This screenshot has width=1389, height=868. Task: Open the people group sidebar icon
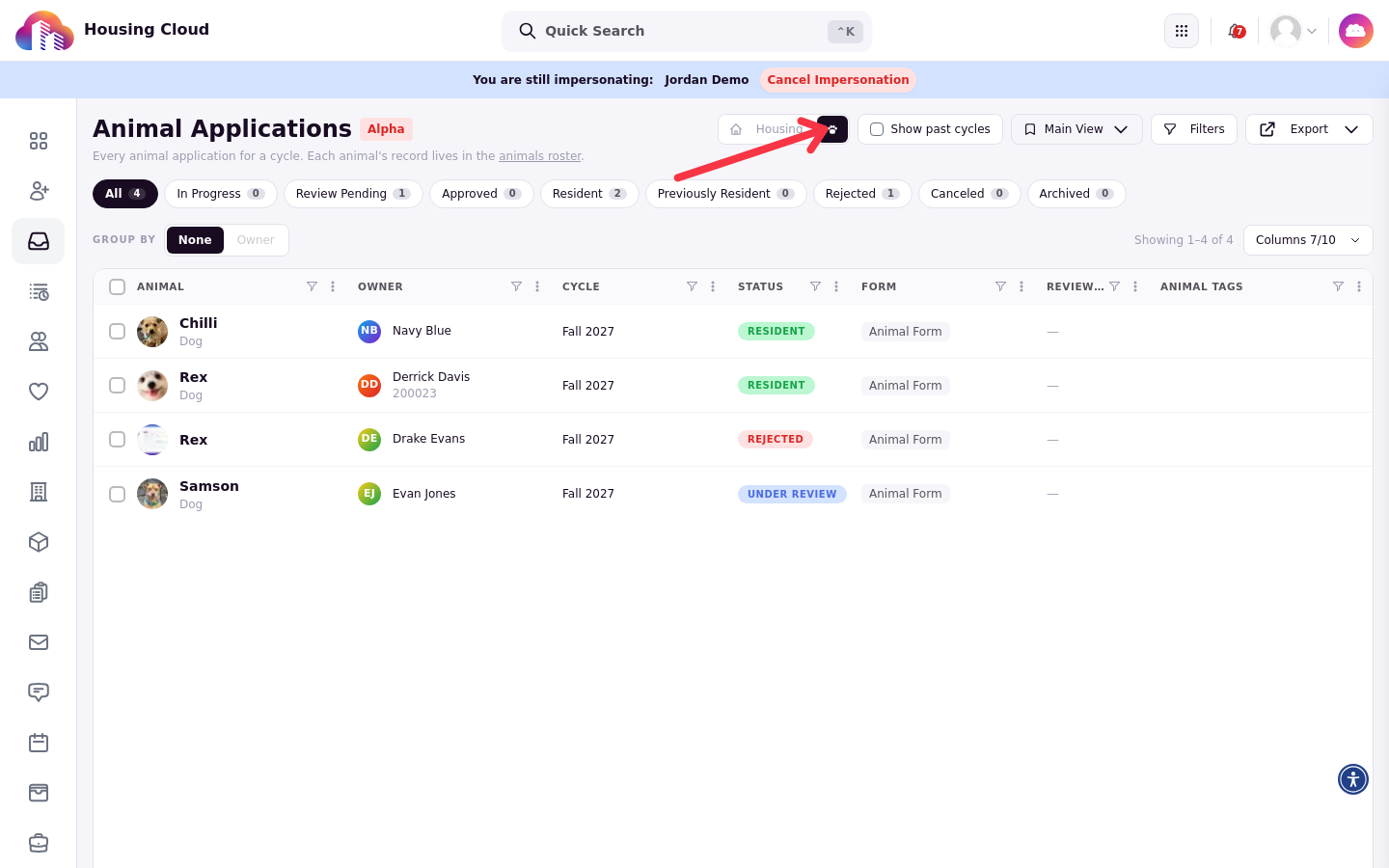coord(39,341)
